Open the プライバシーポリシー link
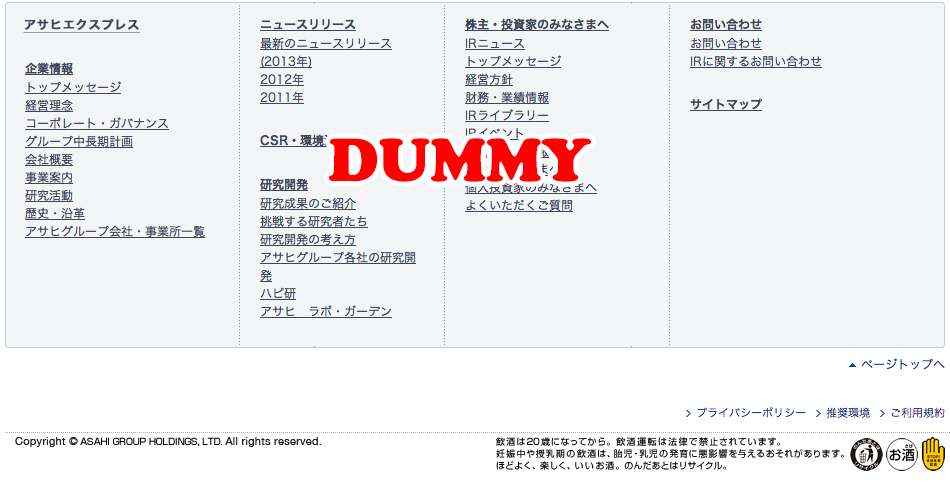 tap(750, 413)
